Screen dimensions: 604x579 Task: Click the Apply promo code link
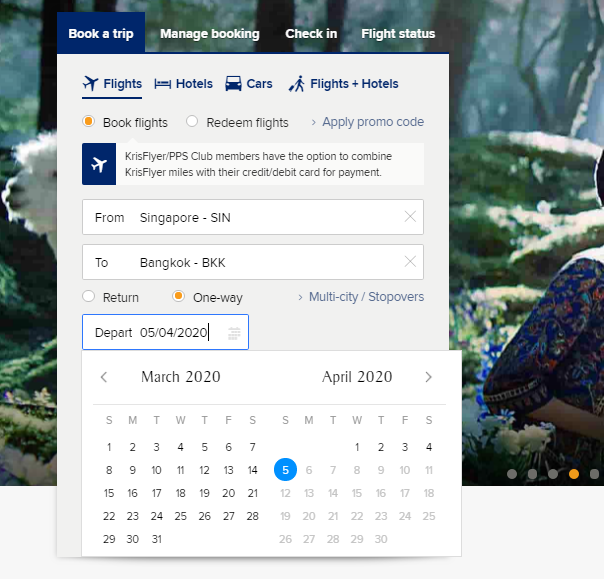tap(373, 122)
